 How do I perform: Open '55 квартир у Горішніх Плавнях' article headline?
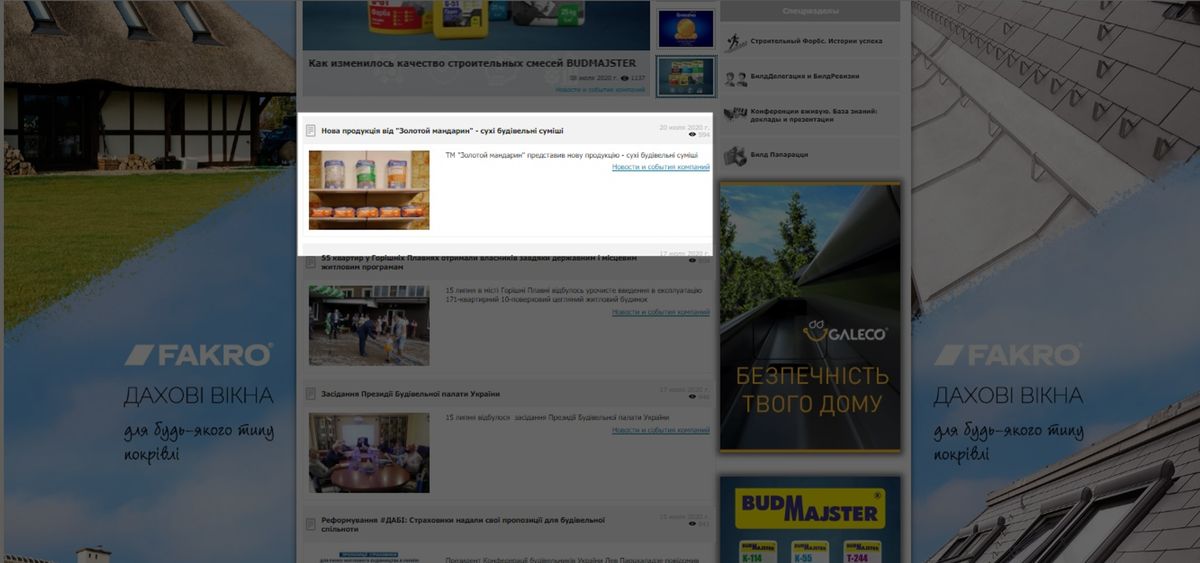tap(479, 262)
